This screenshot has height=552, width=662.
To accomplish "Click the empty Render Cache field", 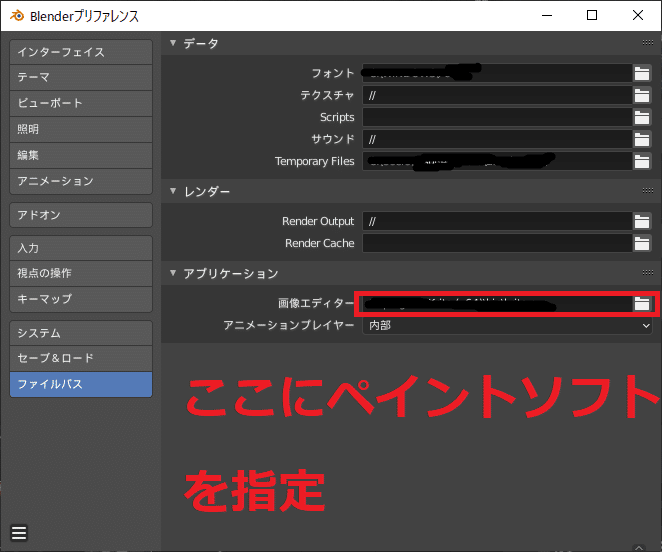I will tap(497, 243).
